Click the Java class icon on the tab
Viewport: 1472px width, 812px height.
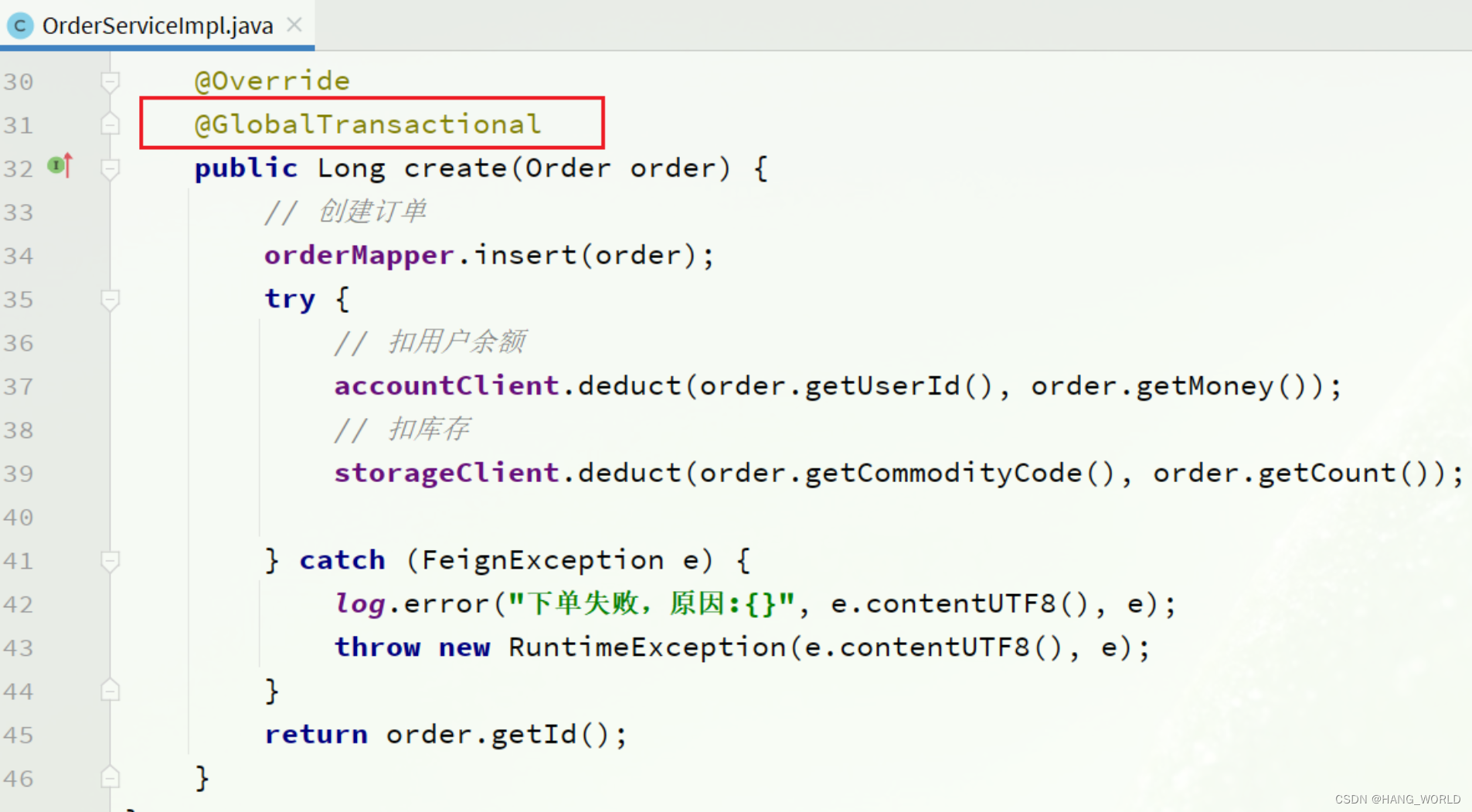[x=20, y=25]
